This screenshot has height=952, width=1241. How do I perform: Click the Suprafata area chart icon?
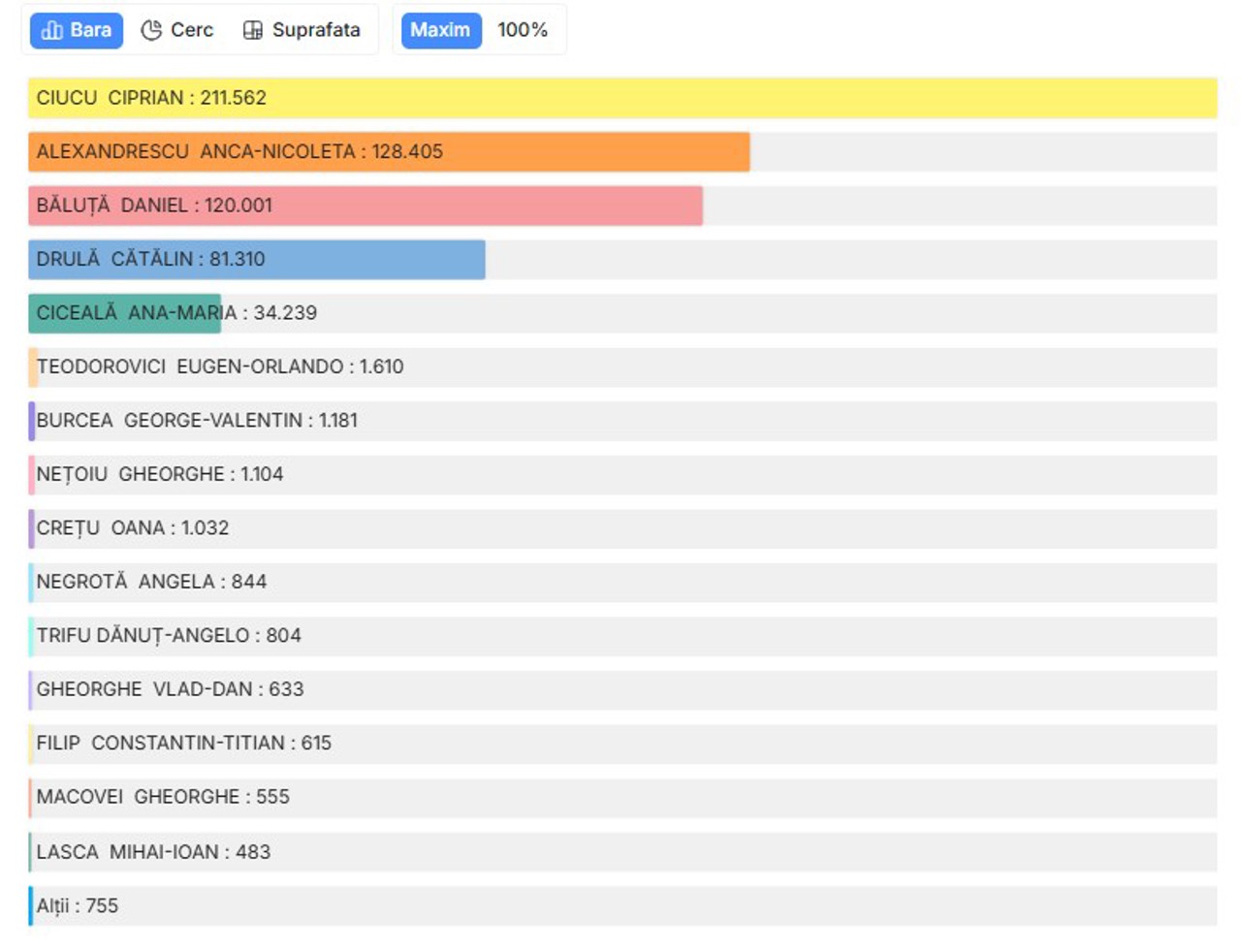(253, 31)
